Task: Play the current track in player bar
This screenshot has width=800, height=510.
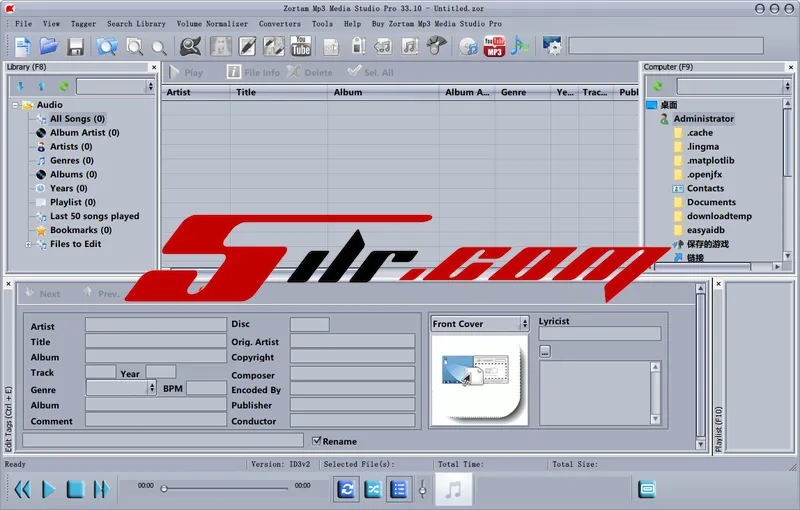Action: tap(48, 490)
